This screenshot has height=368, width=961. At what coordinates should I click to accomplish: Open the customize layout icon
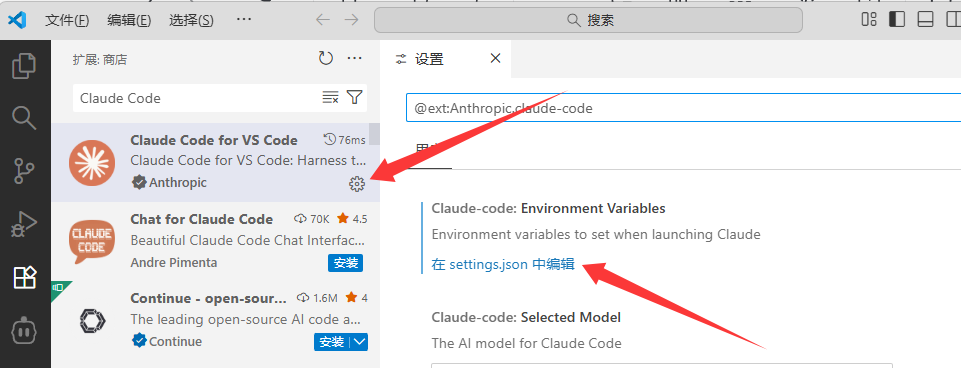868,20
